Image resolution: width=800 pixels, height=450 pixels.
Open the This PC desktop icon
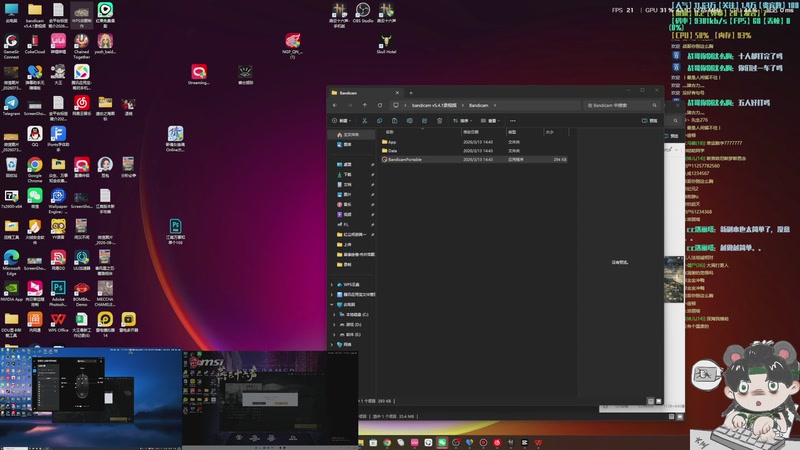11,13
